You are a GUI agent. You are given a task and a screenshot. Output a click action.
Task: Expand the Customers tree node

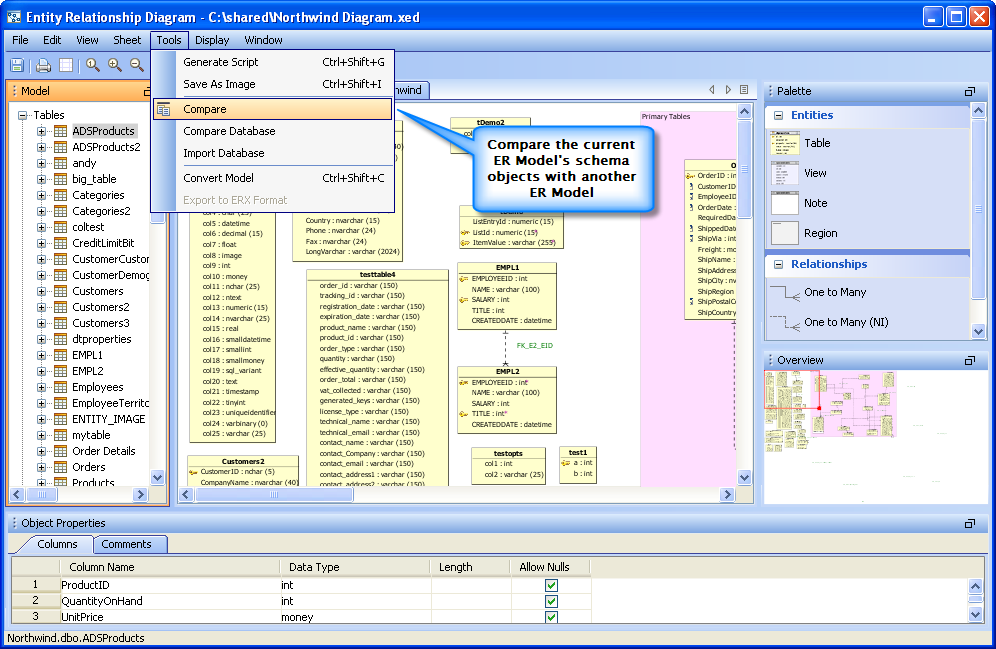coord(41,291)
